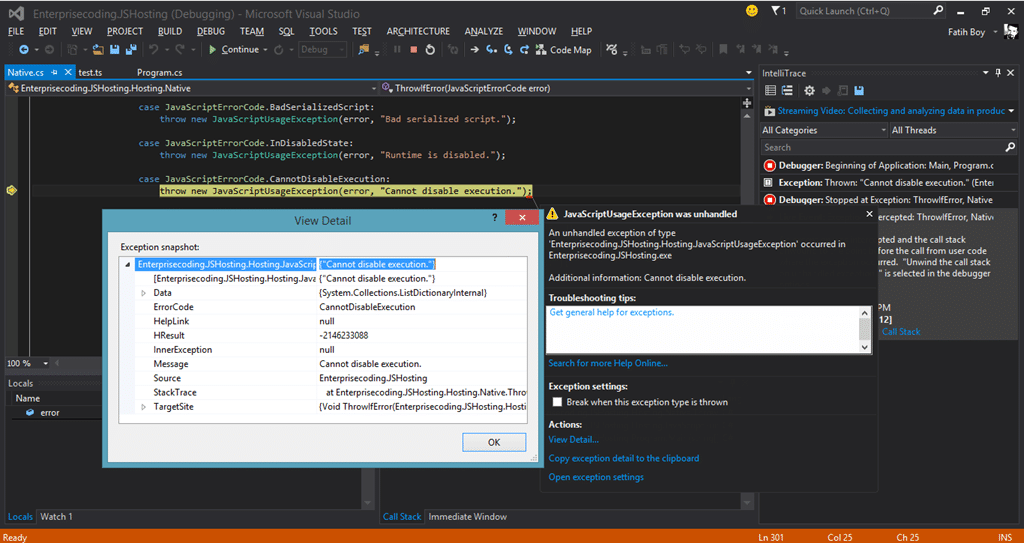The image size is (1024, 543).
Task: Click OK in the View Detail dialog
Action: pyautogui.click(x=494, y=442)
